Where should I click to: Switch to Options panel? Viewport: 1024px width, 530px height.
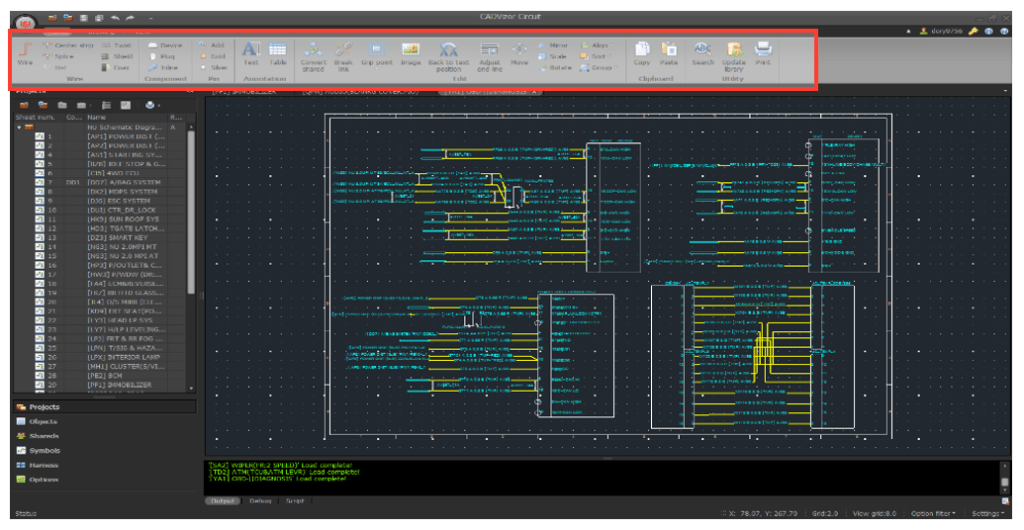pos(104,480)
